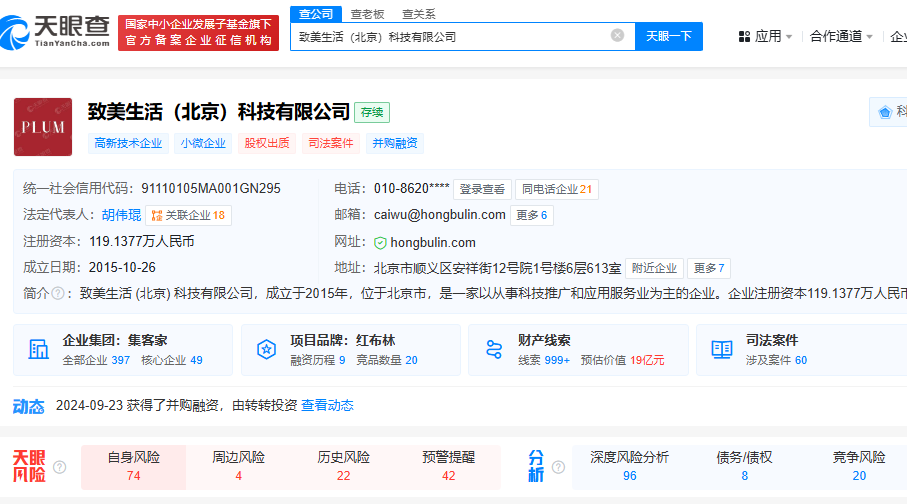The image size is (907, 504).
Task: Click the 简介 help question icon
Action: [x=58, y=293]
